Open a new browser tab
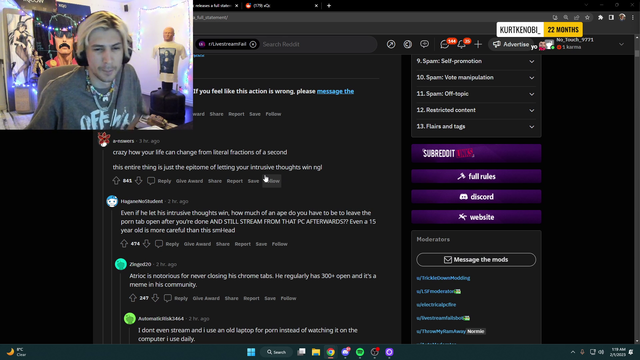 [329, 6]
